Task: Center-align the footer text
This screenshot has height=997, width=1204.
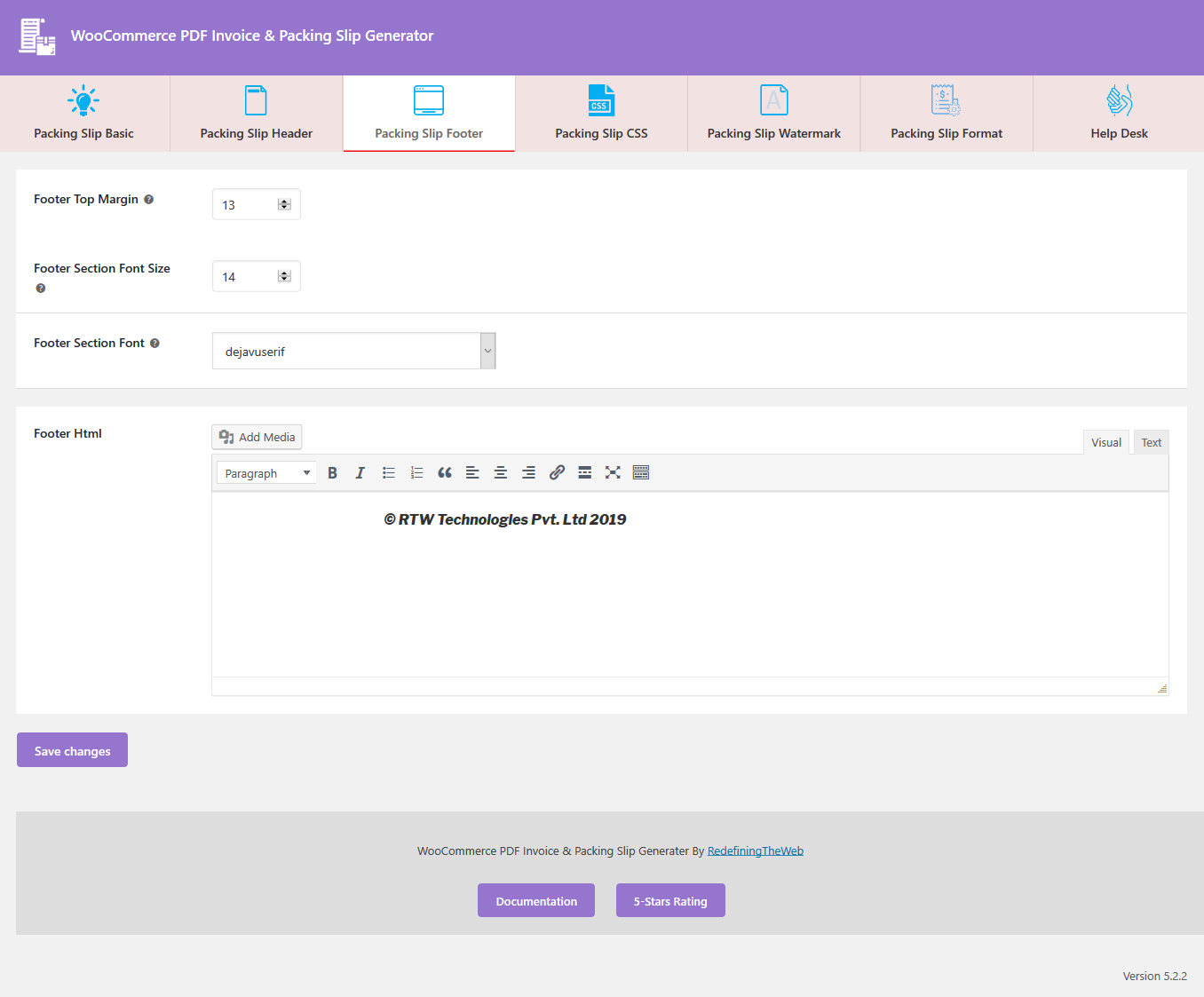Action: pyautogui.click(x=500, y=472)
